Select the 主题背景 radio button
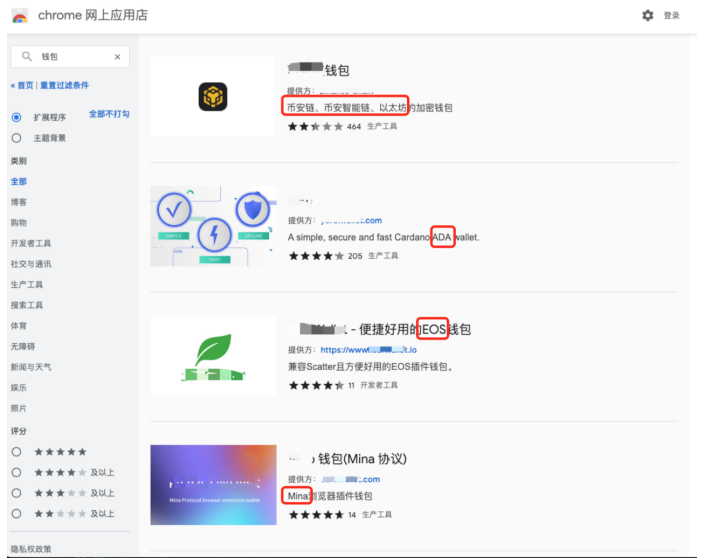The height and width of the screenshot is (558, 704). (17, 138)
